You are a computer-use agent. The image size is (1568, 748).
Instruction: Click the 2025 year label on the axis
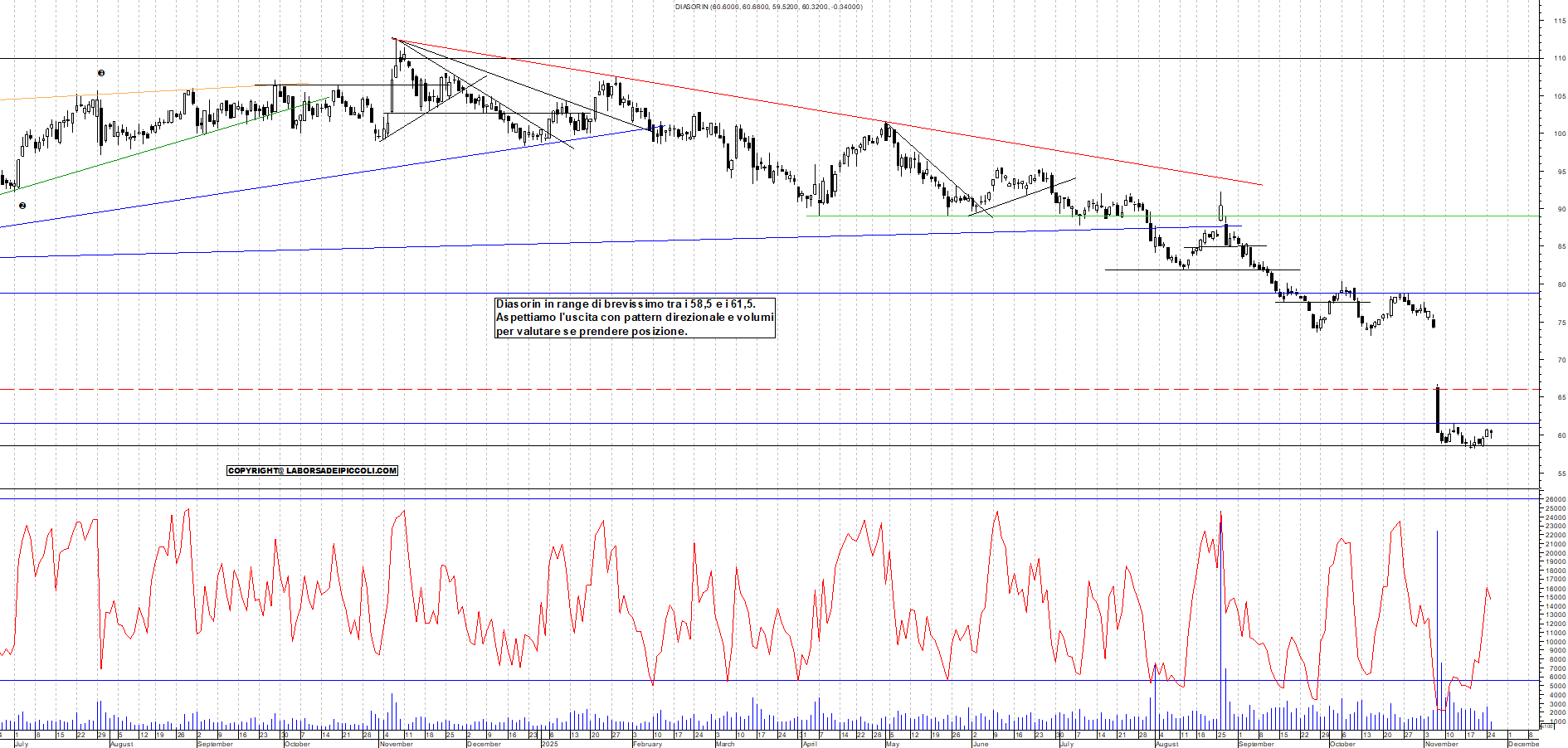(x=548, y=744)
